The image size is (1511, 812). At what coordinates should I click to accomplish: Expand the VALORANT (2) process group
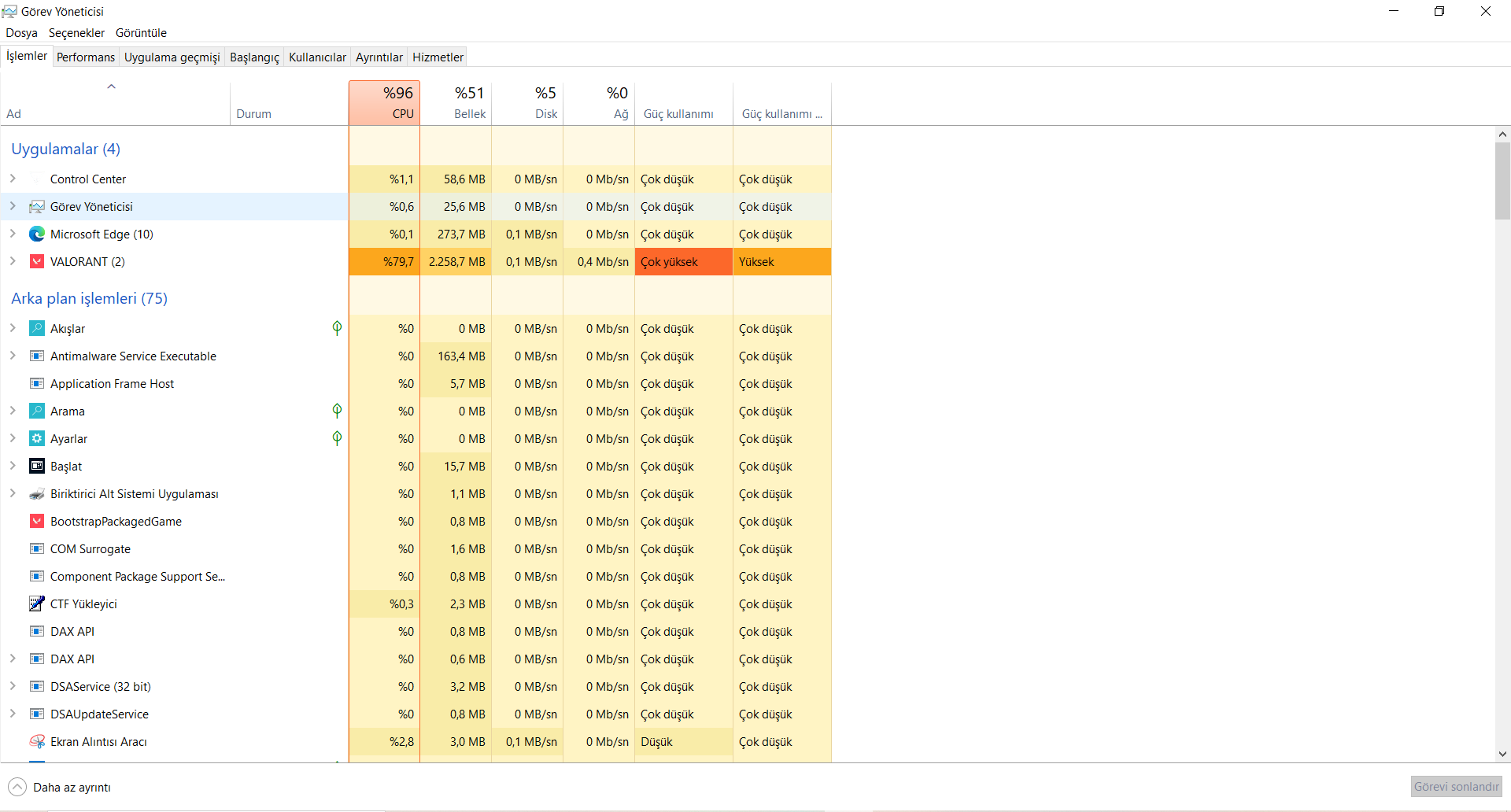point(13,261)
